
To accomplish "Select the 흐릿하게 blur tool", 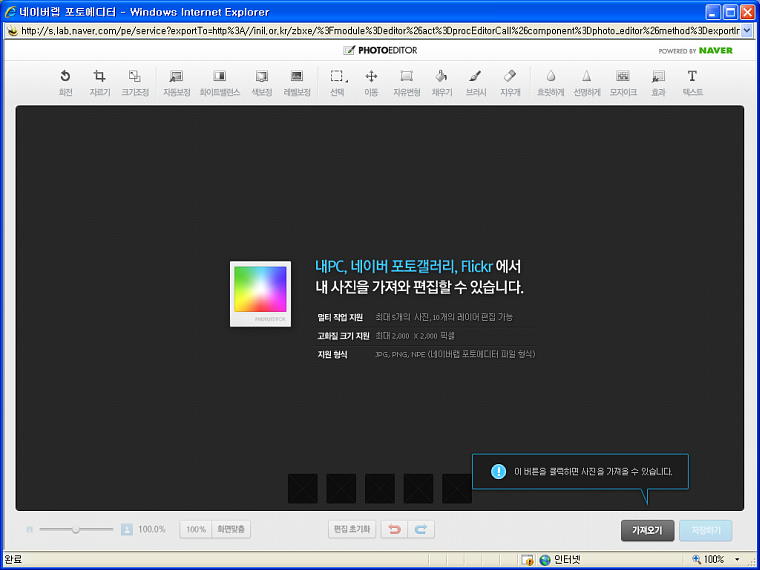I will [551, 82].
